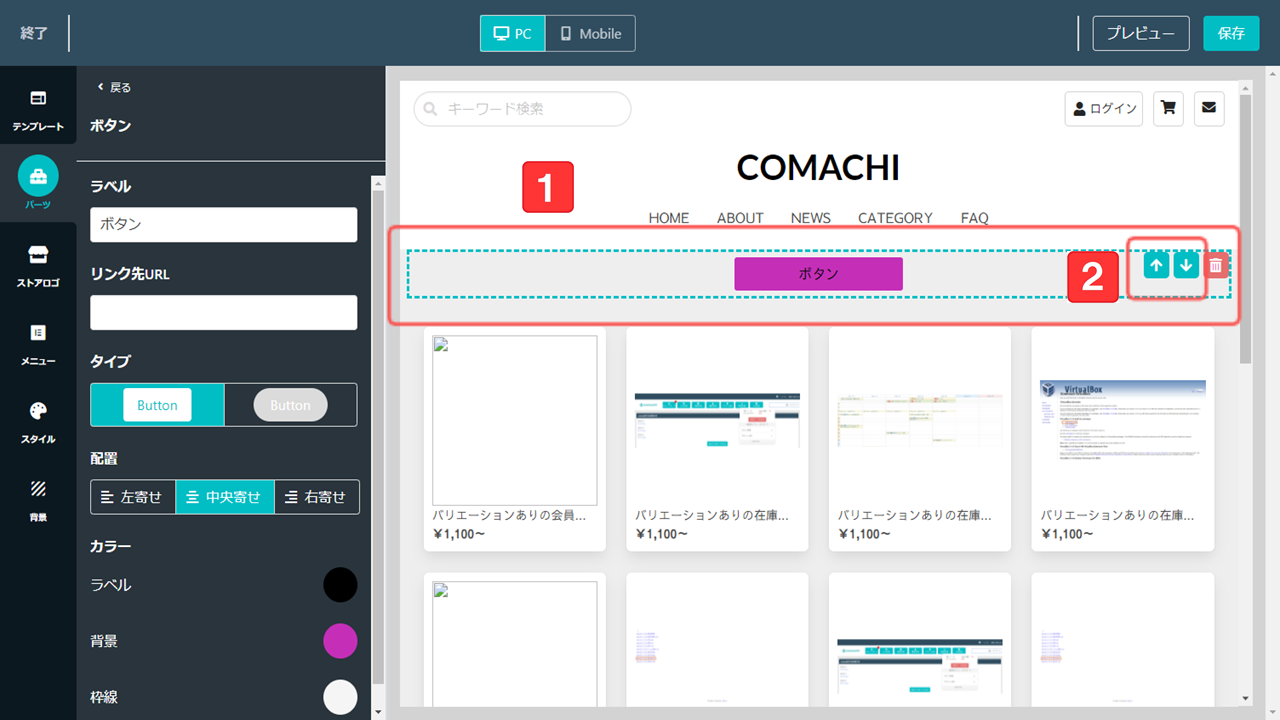1280x720 pixels.
Task: Open the black ラベル color swatch
Action: [x=340, y=585]
